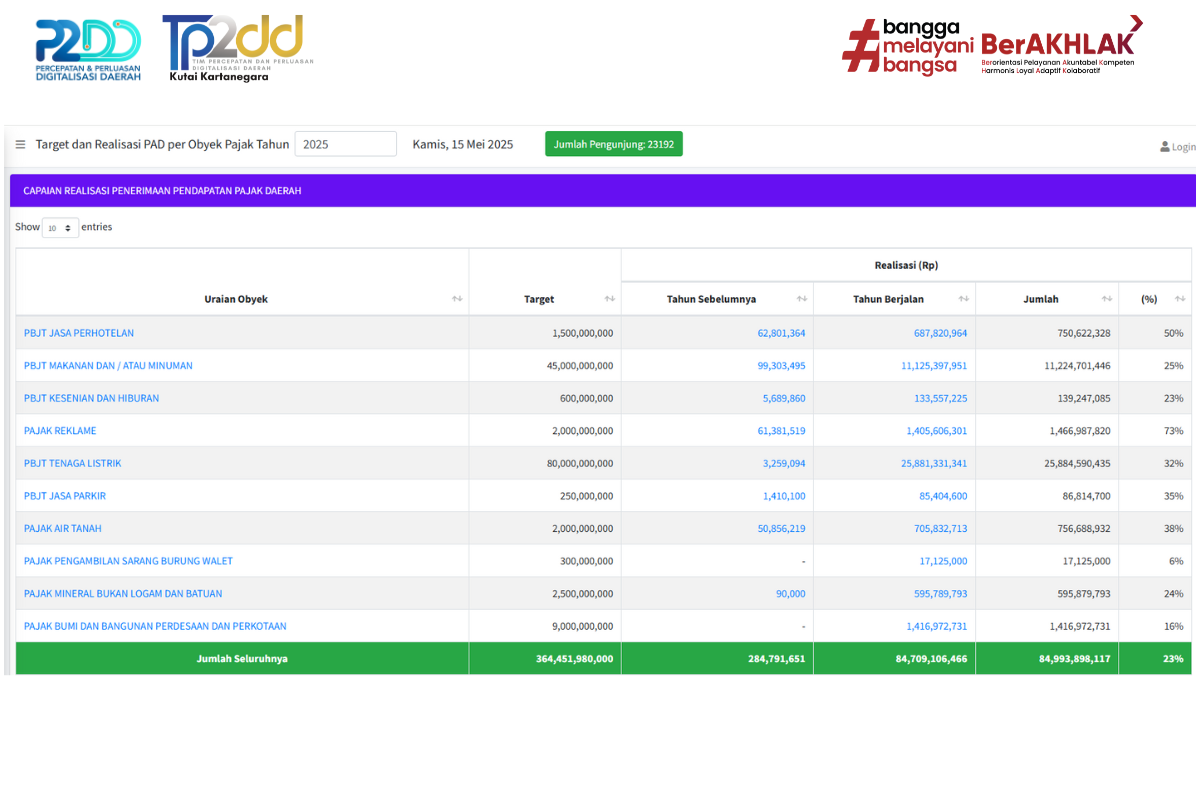
Task: Open PBJT JASA PERHOTELAN link
Action: 79,333
